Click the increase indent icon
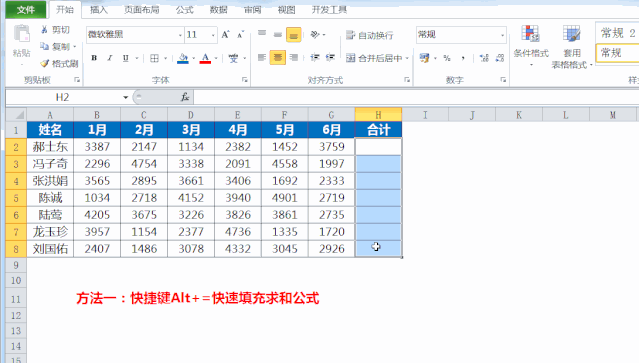Screen dimensions: 639x363 pos(330,58)
